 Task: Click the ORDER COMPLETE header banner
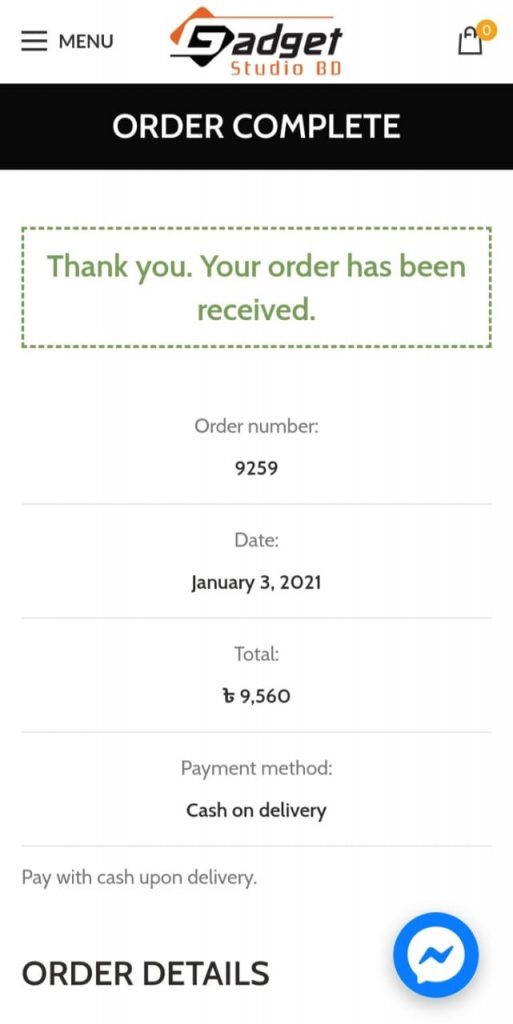(x=256, y=127)
